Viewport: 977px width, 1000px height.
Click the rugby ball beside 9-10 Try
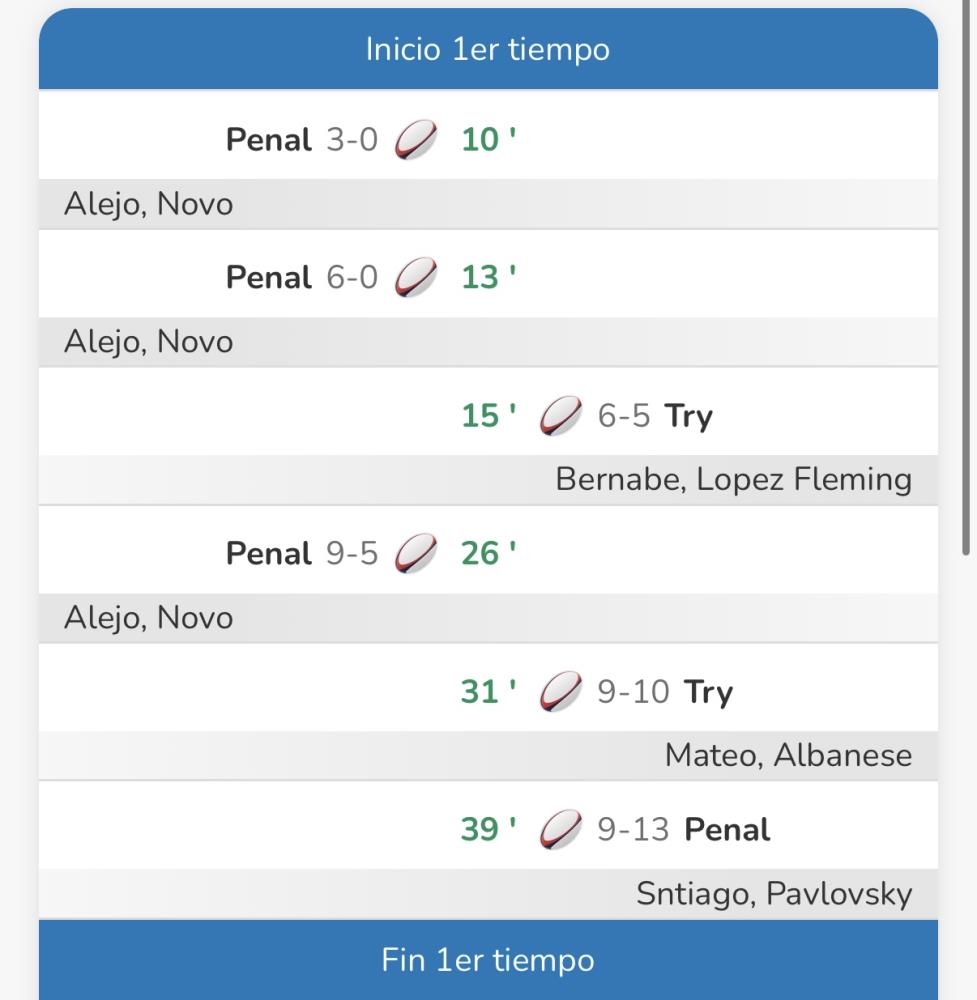561,692
